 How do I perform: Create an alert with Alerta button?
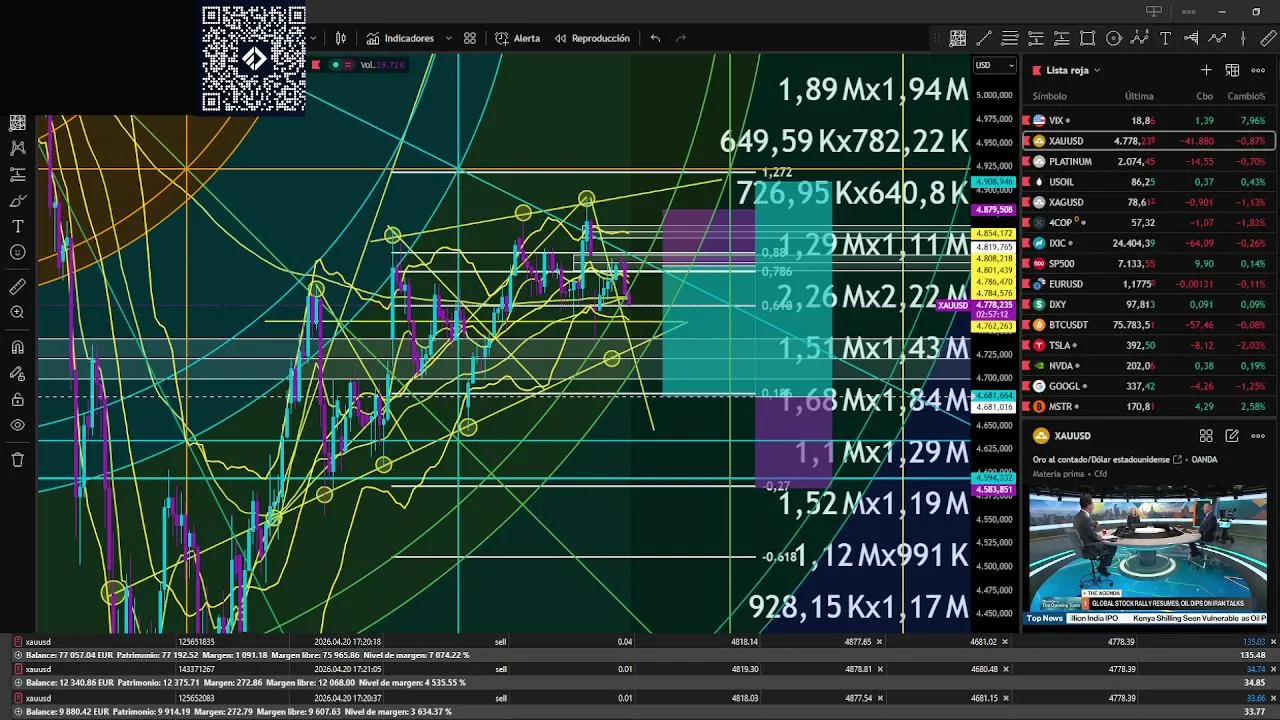(517, 38)
